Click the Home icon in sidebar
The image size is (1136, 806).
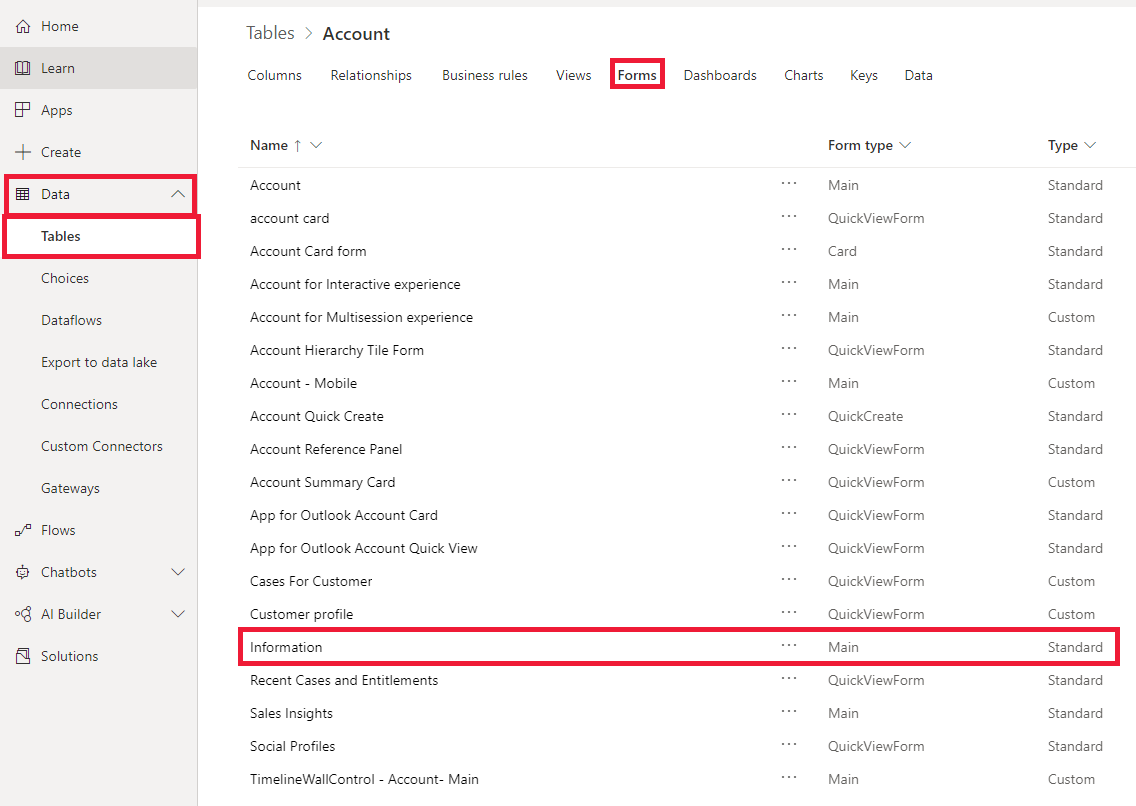pyautogui.click(x=22, y=26)
